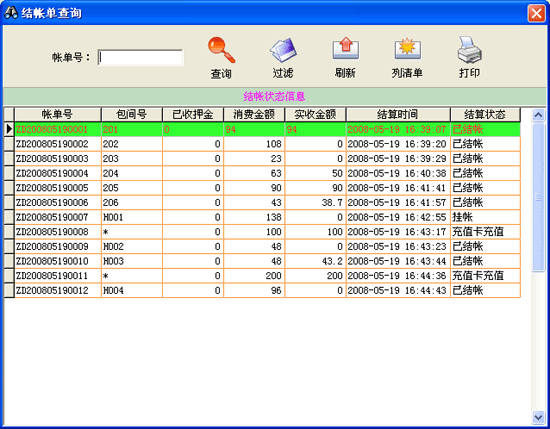This screenshot has height=429, width=550.
Task: Click the 打印 printer icon
Action: (x=469, y=49)
